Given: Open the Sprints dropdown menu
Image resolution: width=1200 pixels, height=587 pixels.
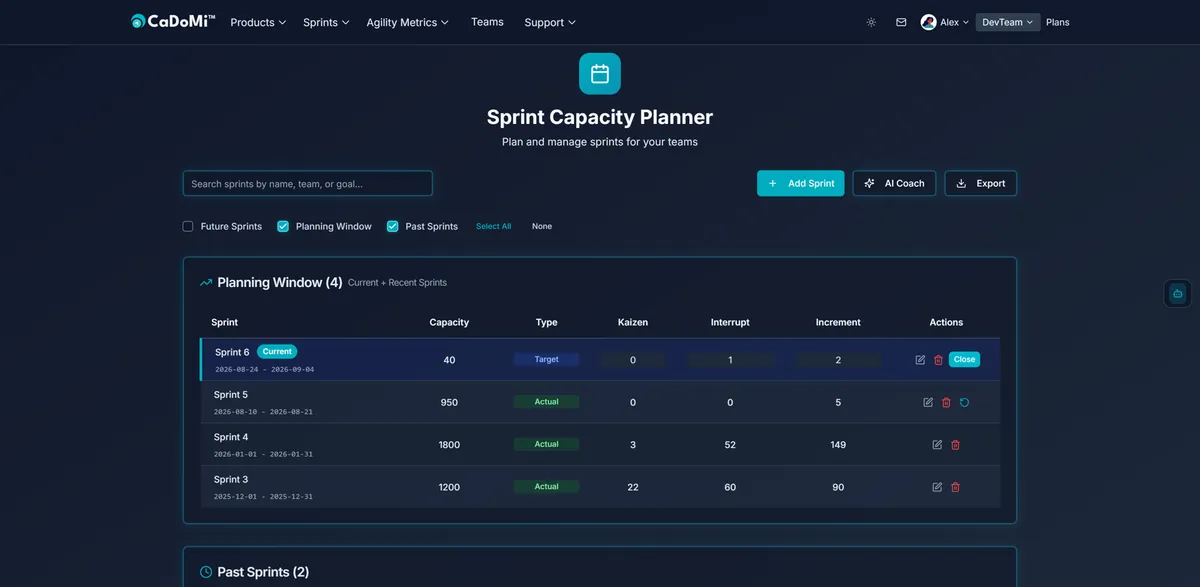Looking at the screenshot, I should pyautogui.click(x=326, y=22).
